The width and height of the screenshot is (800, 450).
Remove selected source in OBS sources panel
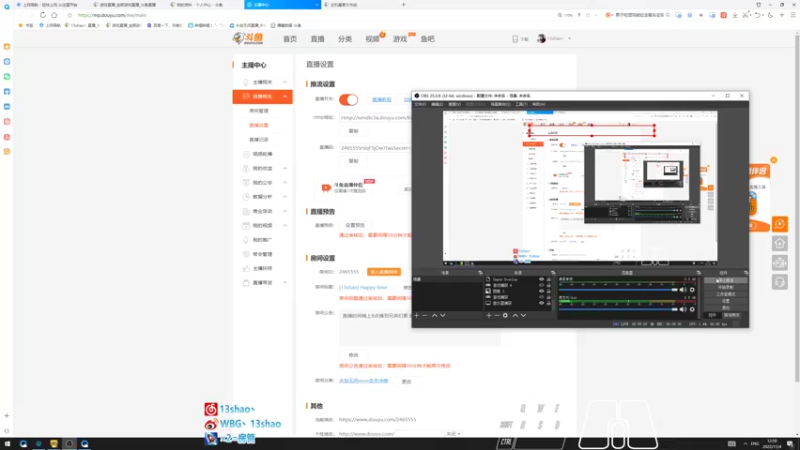[x=496, y=315]
